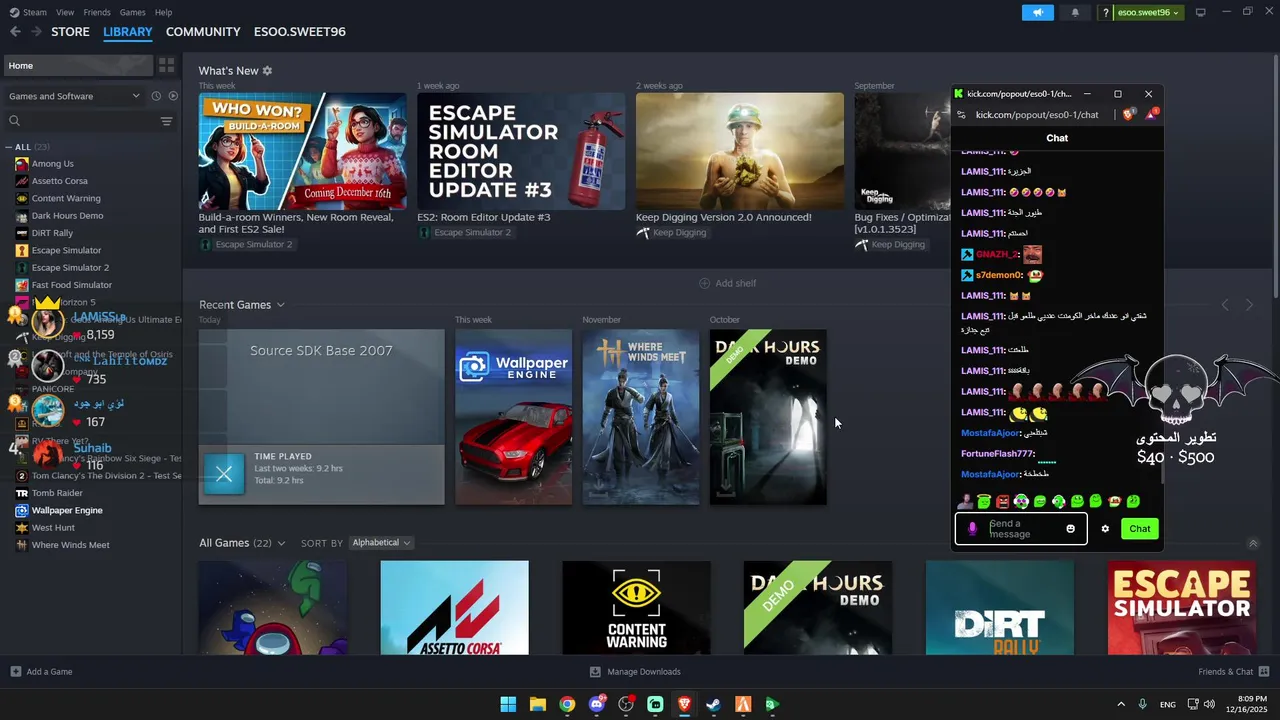Screen dimensions: 1280x720
Task: Expand the All Games shelf dropdown
Action: 281,543
